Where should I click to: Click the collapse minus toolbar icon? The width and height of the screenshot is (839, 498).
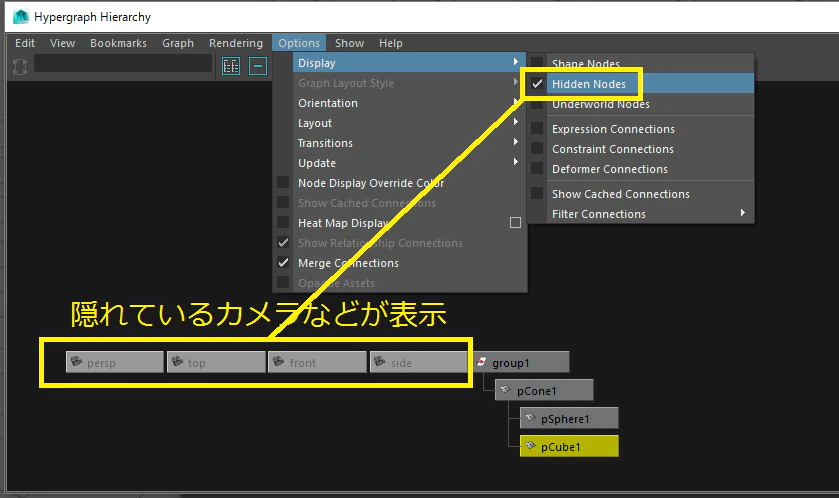click(x=258, y=66)
